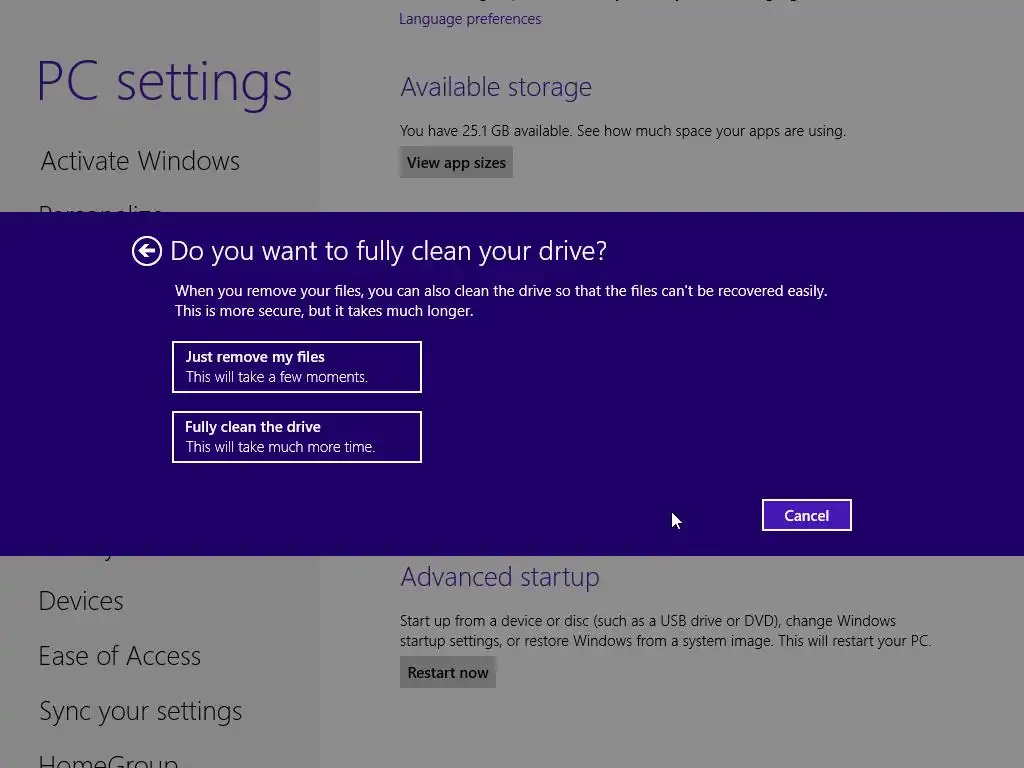1024x768 pixels.
Task: Click the PC settings title
Action: 165,83
